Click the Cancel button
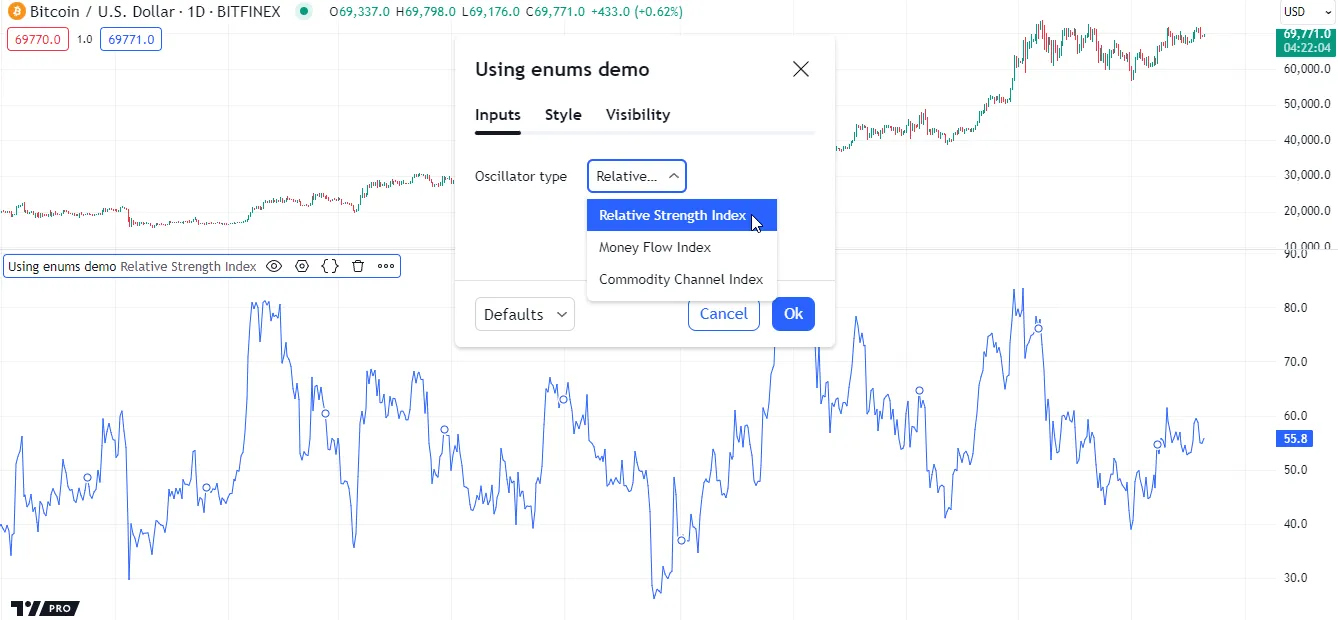Screen dimensions: 1338x620 coord(723,314)
